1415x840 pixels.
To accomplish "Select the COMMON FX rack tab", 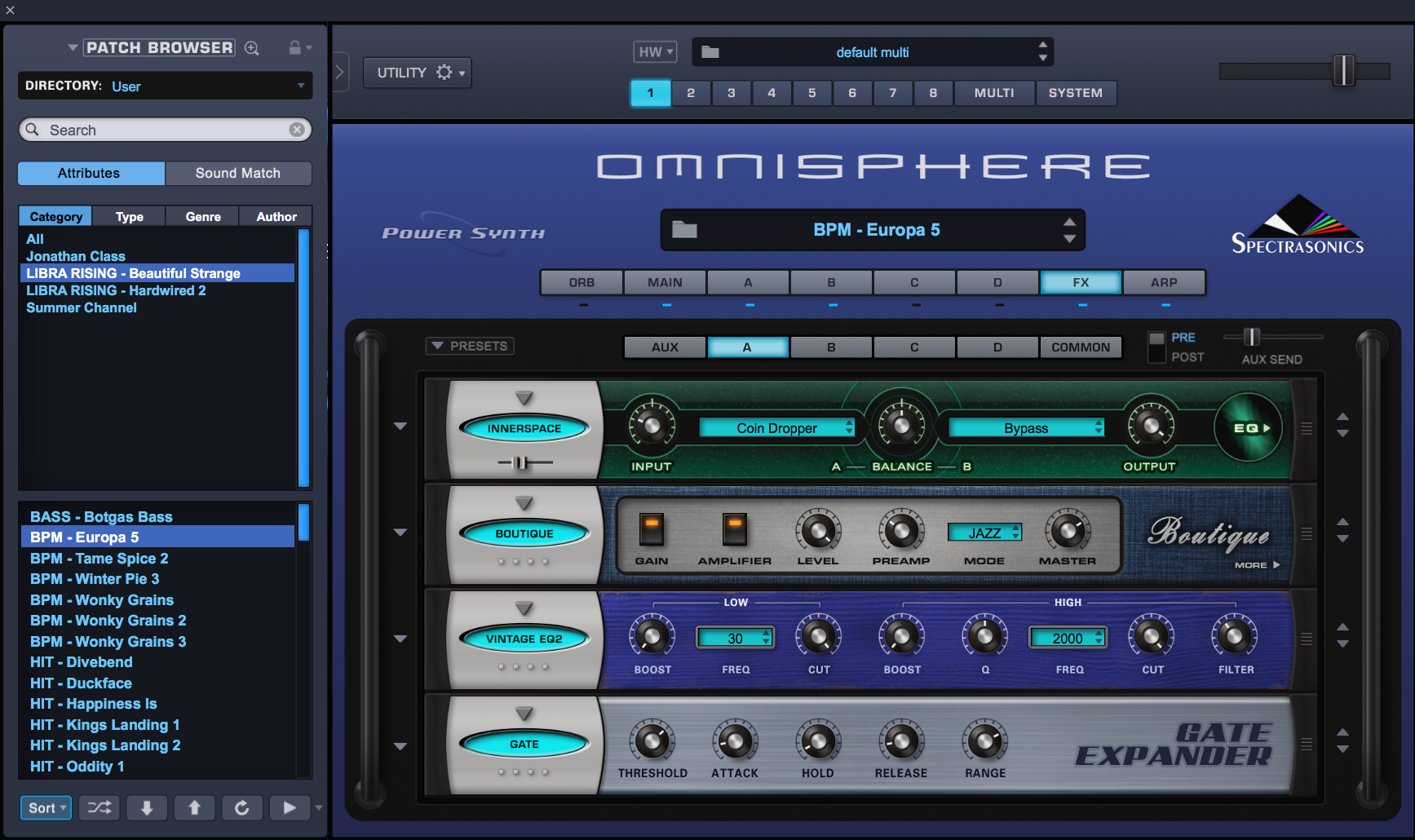I will click(1081, 347).
